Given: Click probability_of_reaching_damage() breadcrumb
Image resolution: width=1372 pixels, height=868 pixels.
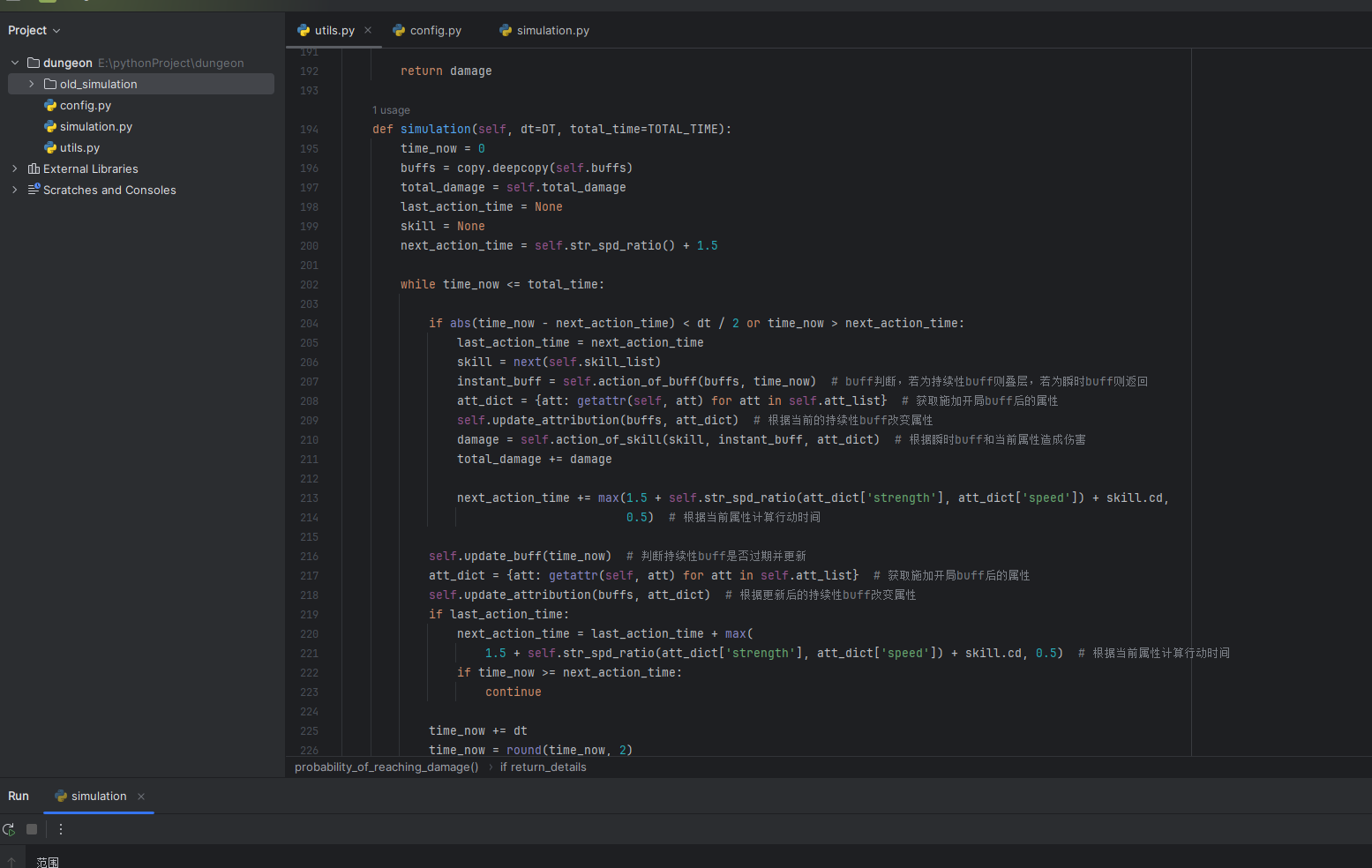Looking at the screenshot, I should coord(386,767).
